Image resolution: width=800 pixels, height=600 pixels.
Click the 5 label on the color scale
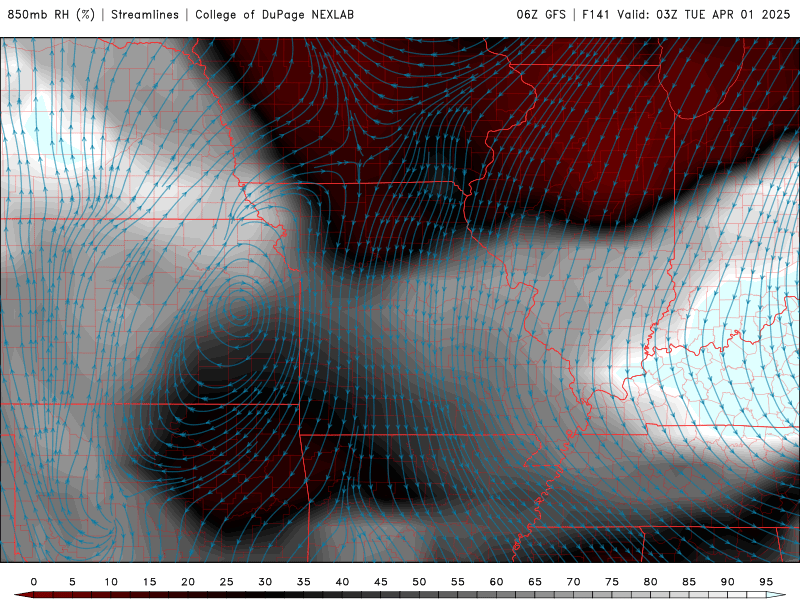(72, 582)
